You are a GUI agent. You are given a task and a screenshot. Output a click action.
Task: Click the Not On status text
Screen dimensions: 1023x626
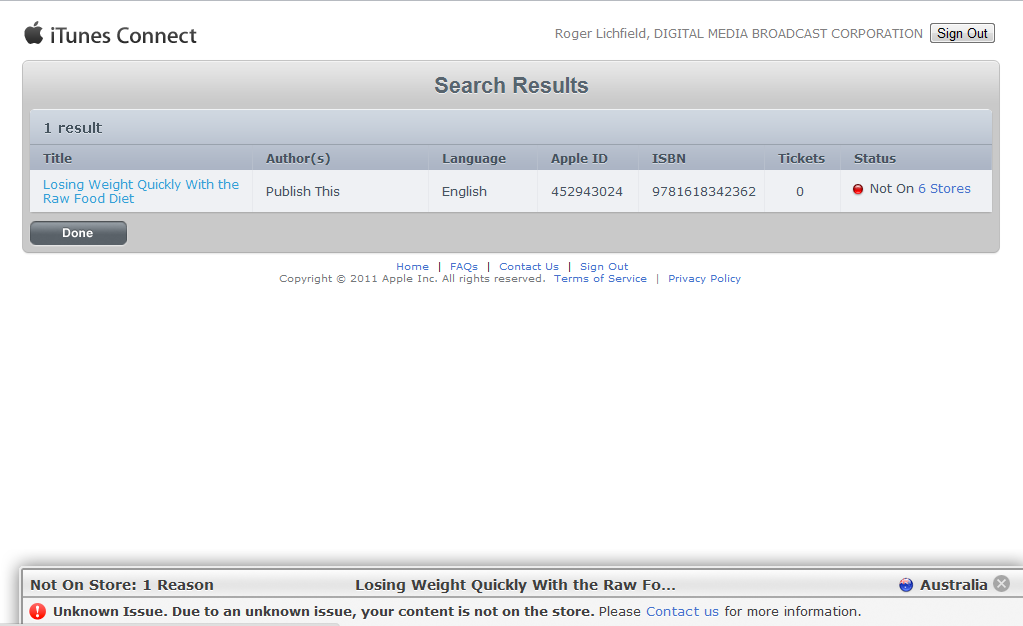[892, 189]
